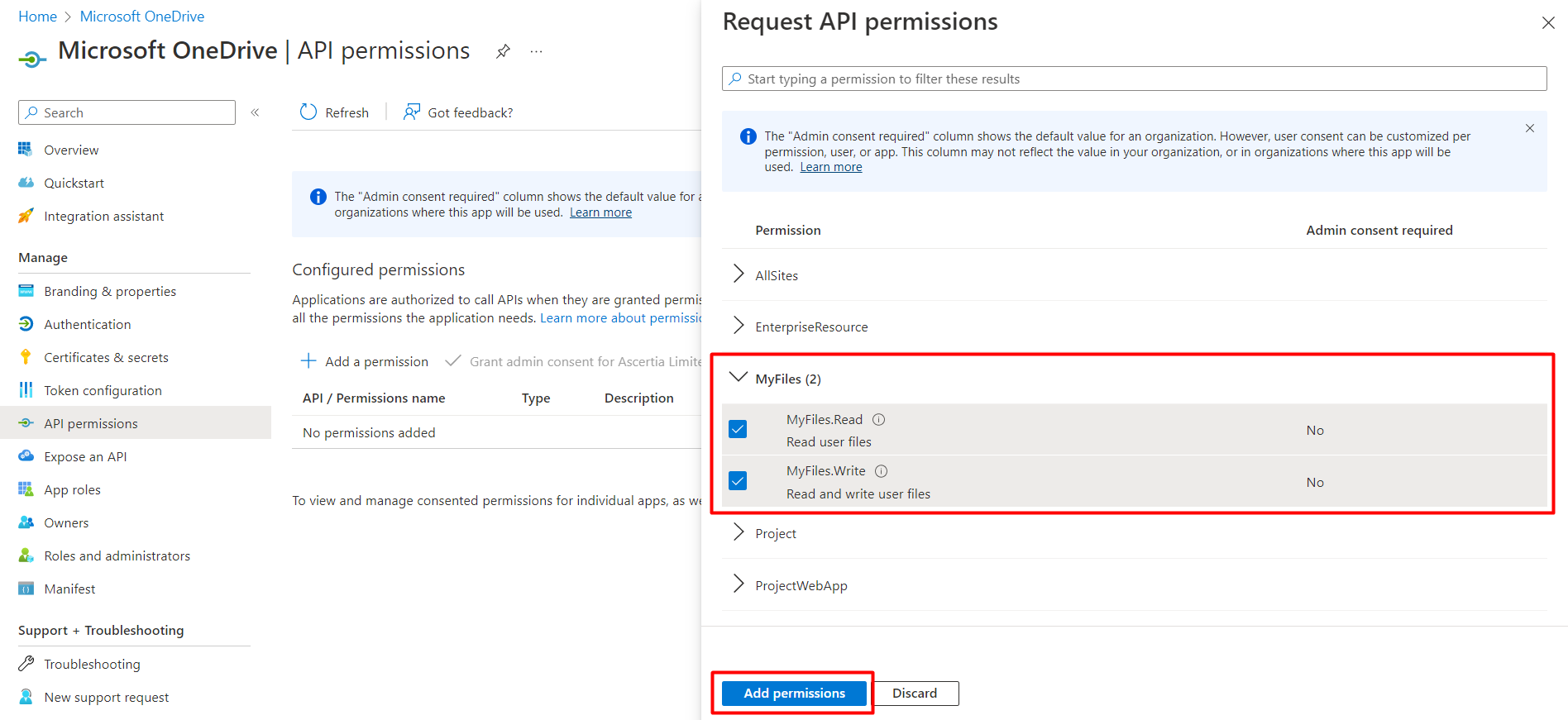The height and width of the screenshot is (720, 1568).
Task: Open Token configuration menu item
Action: (x=103, y=390)
